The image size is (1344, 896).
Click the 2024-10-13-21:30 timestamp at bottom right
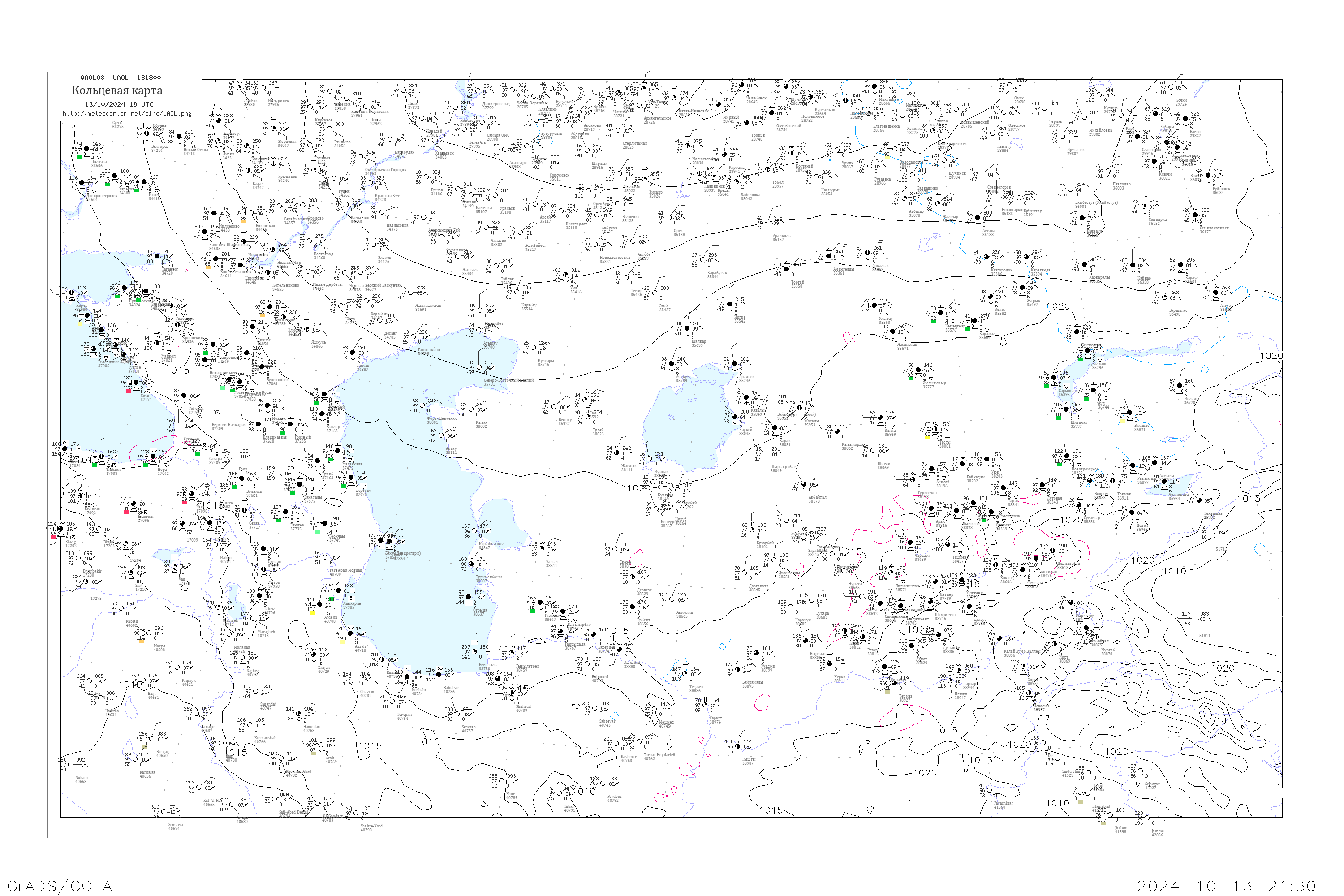pos(1226,886)
